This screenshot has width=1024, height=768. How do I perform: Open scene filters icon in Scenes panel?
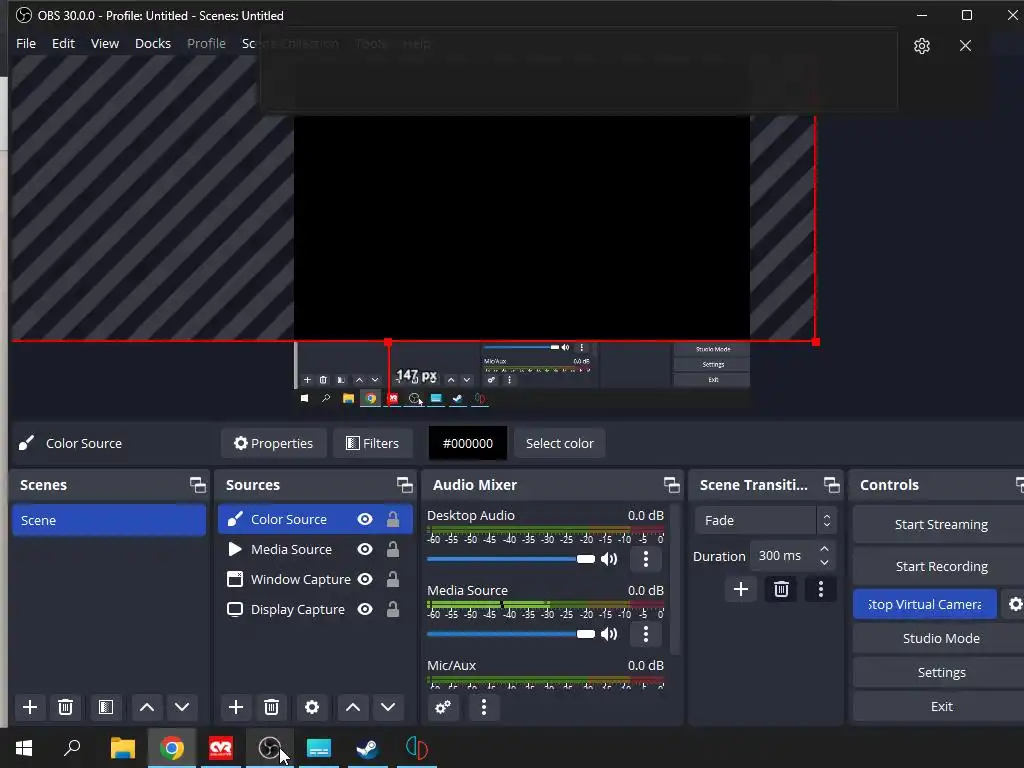point(106,707)
